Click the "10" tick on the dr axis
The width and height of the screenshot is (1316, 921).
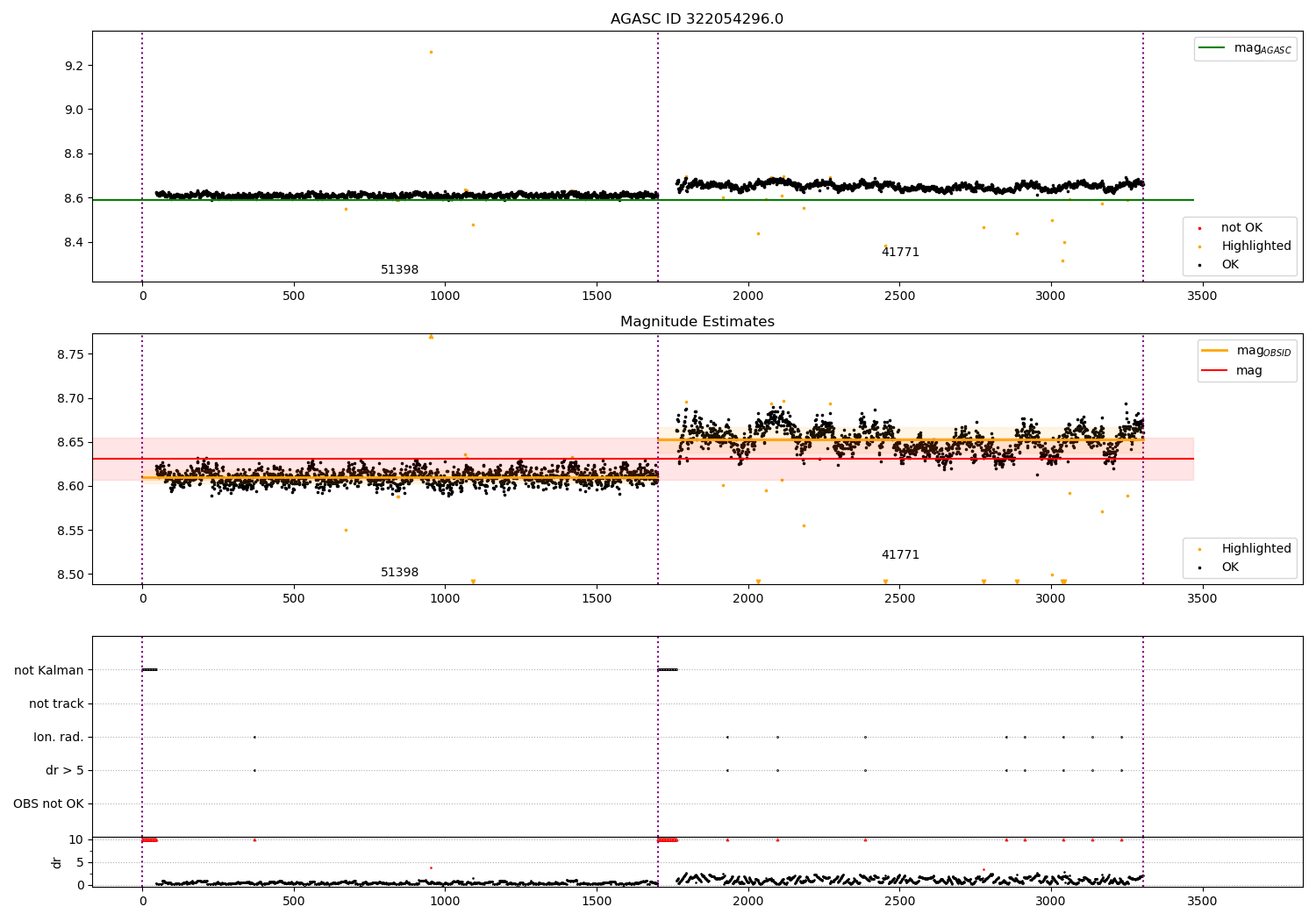76,839
